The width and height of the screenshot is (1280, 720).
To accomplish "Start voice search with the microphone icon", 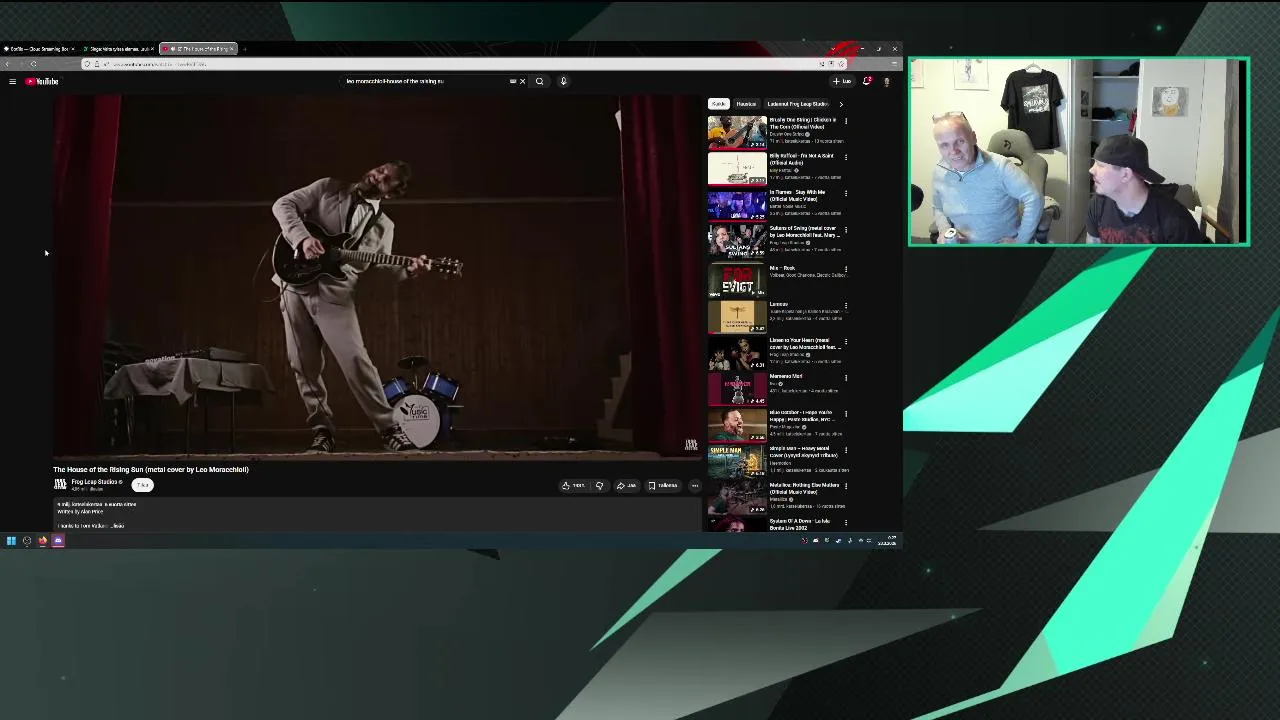I will click(563, 81).
